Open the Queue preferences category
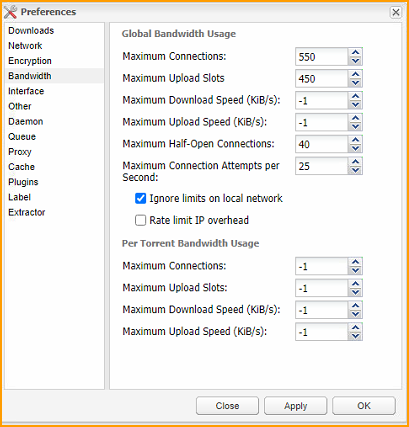 click(x=54, y=137)
